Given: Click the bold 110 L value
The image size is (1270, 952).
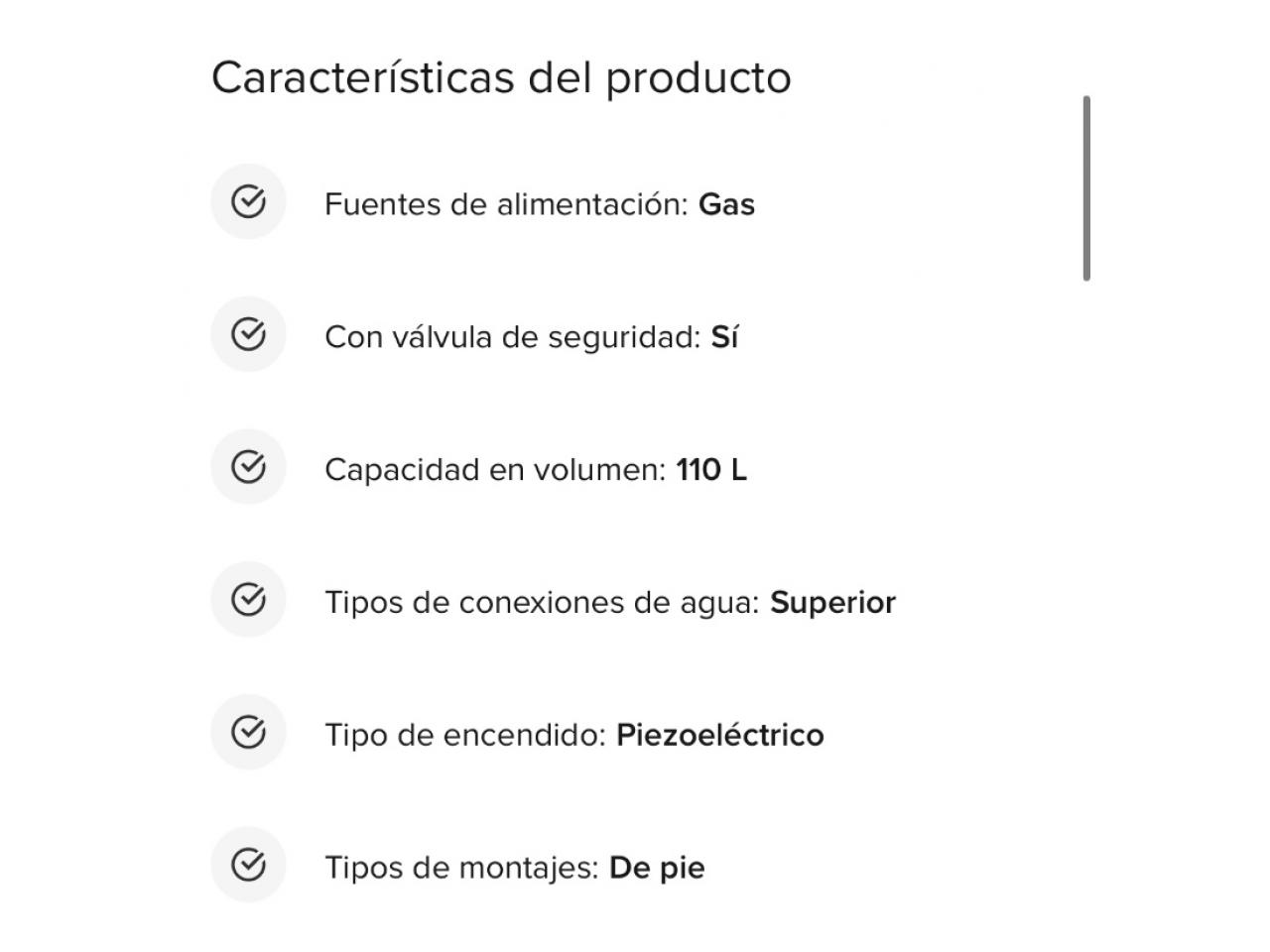Looking at the screenshot, I should 711,470.
